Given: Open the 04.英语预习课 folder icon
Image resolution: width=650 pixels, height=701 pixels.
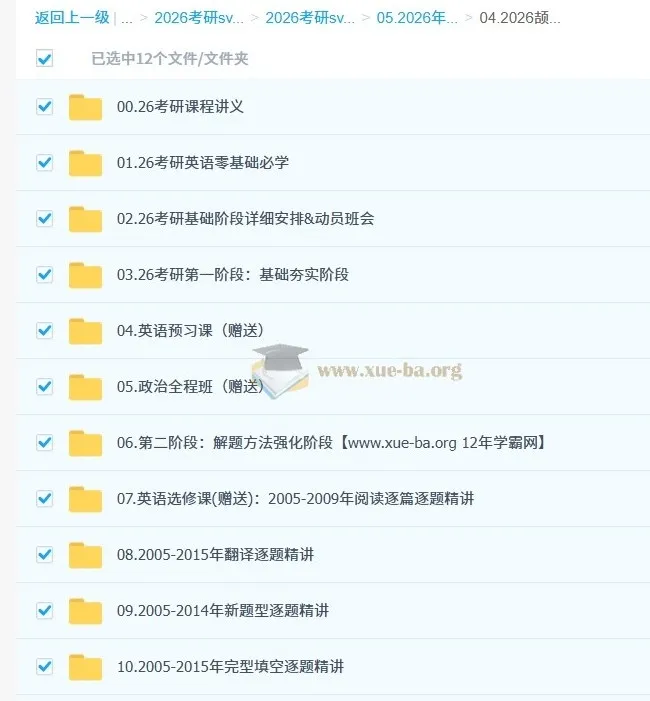Looking at the screenshot, I should [x=85, y=331].
